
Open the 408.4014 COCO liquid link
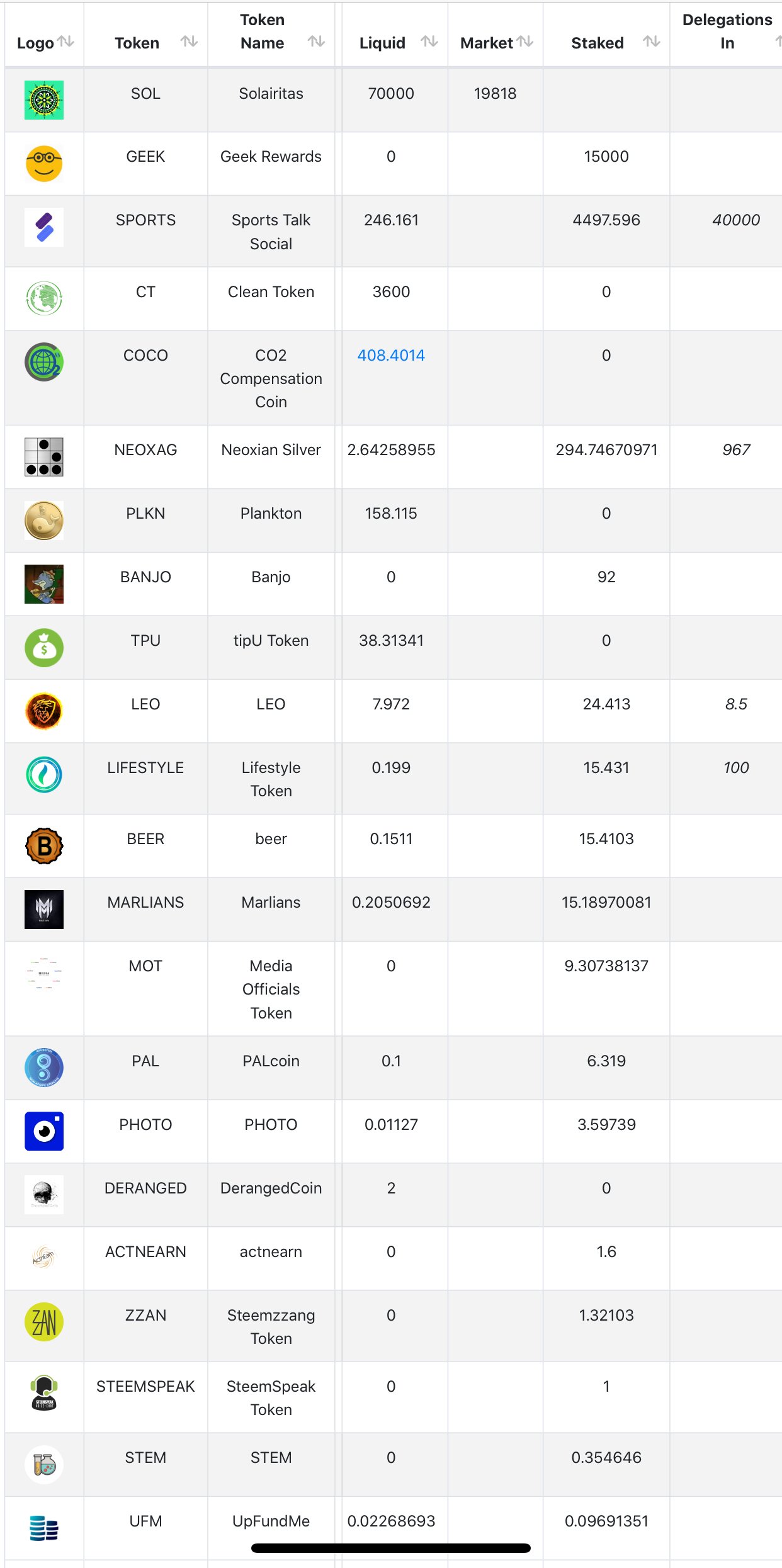tap(391, 356)
